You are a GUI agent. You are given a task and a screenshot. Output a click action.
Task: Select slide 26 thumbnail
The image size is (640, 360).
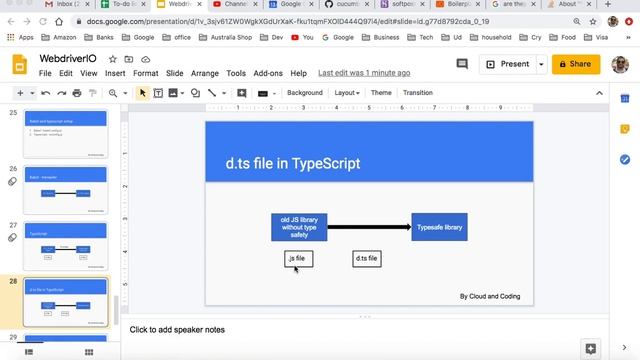coord(65,190)
